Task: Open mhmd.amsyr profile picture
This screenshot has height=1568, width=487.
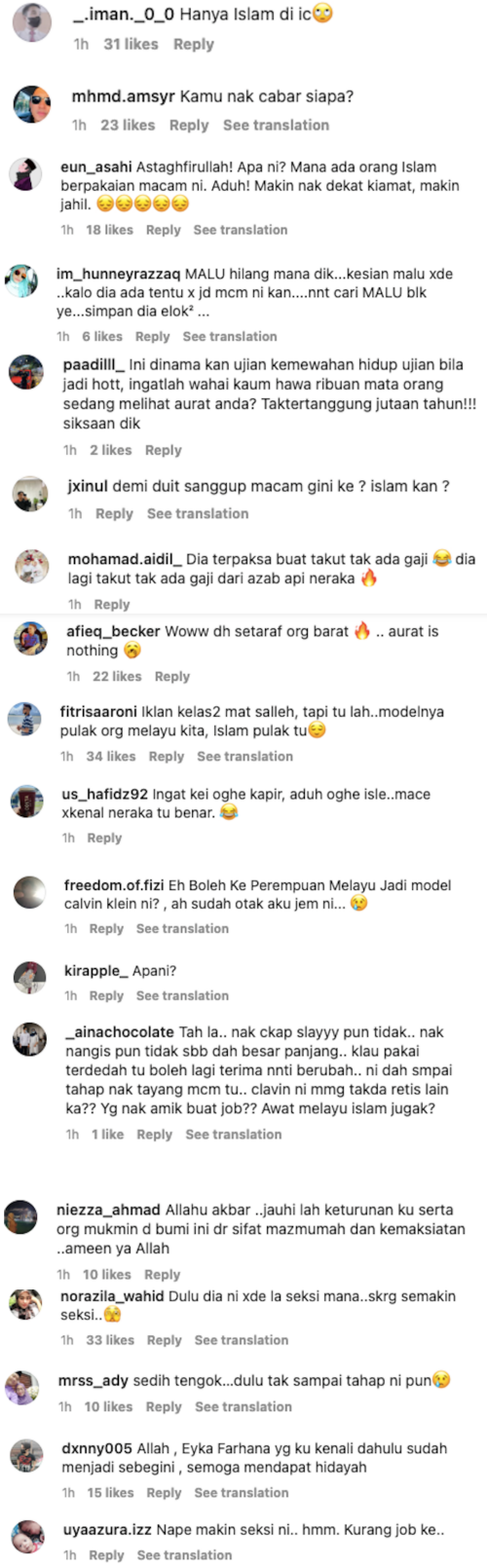Action: [33, 102]
